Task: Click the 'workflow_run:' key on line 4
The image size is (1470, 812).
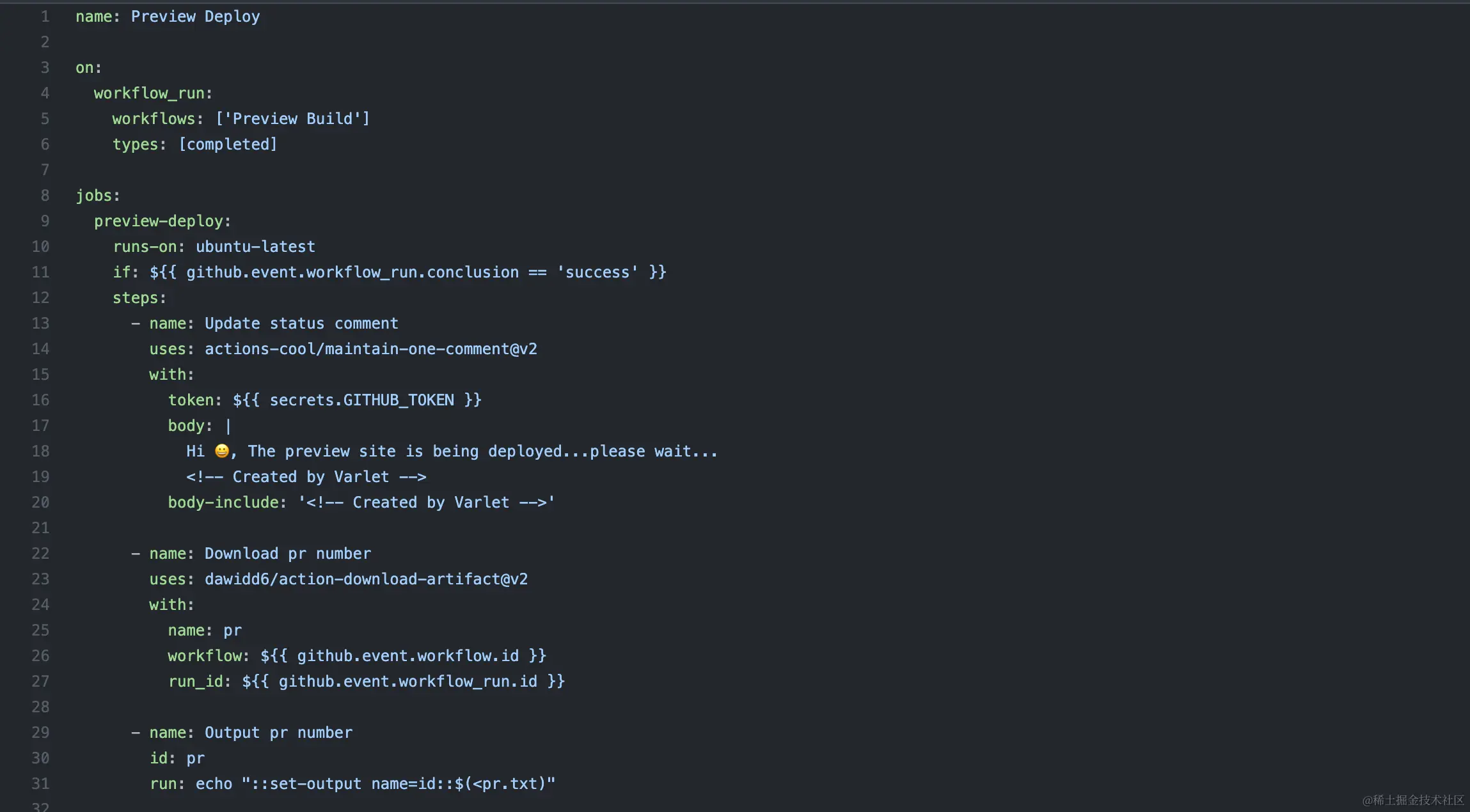Action: 153,93
